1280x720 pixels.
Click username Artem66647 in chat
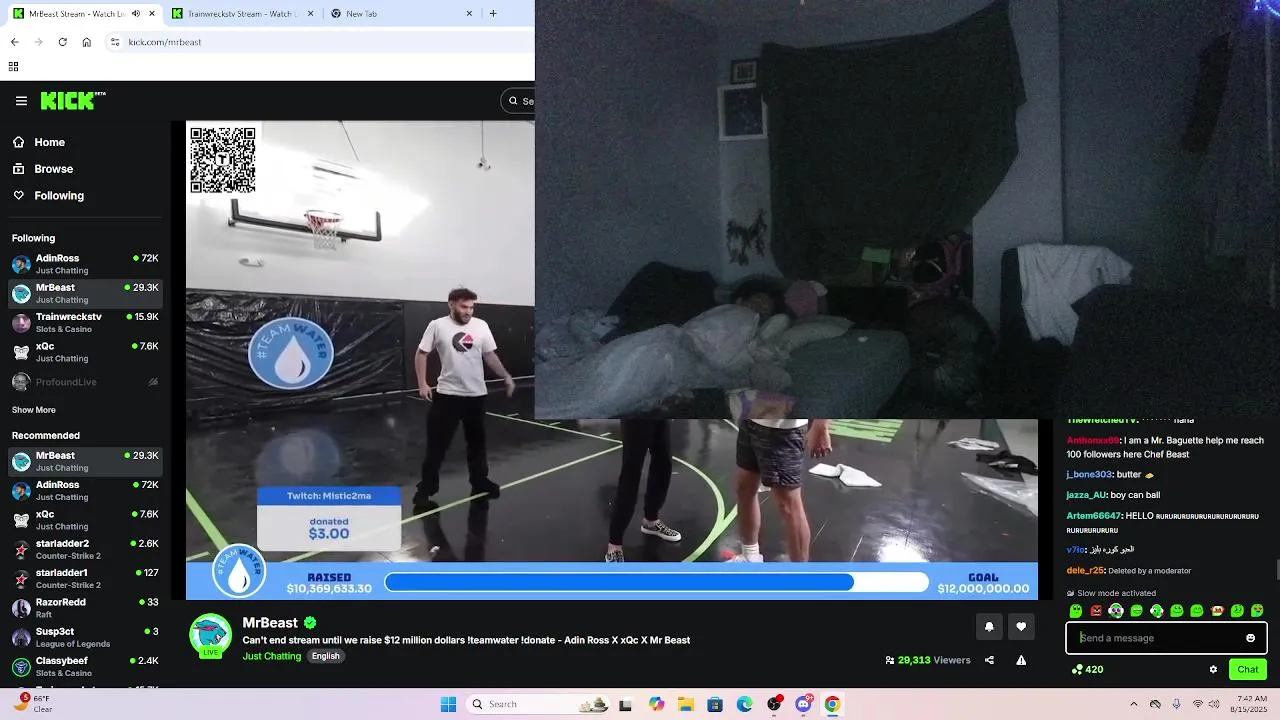tap(1093, 516)
